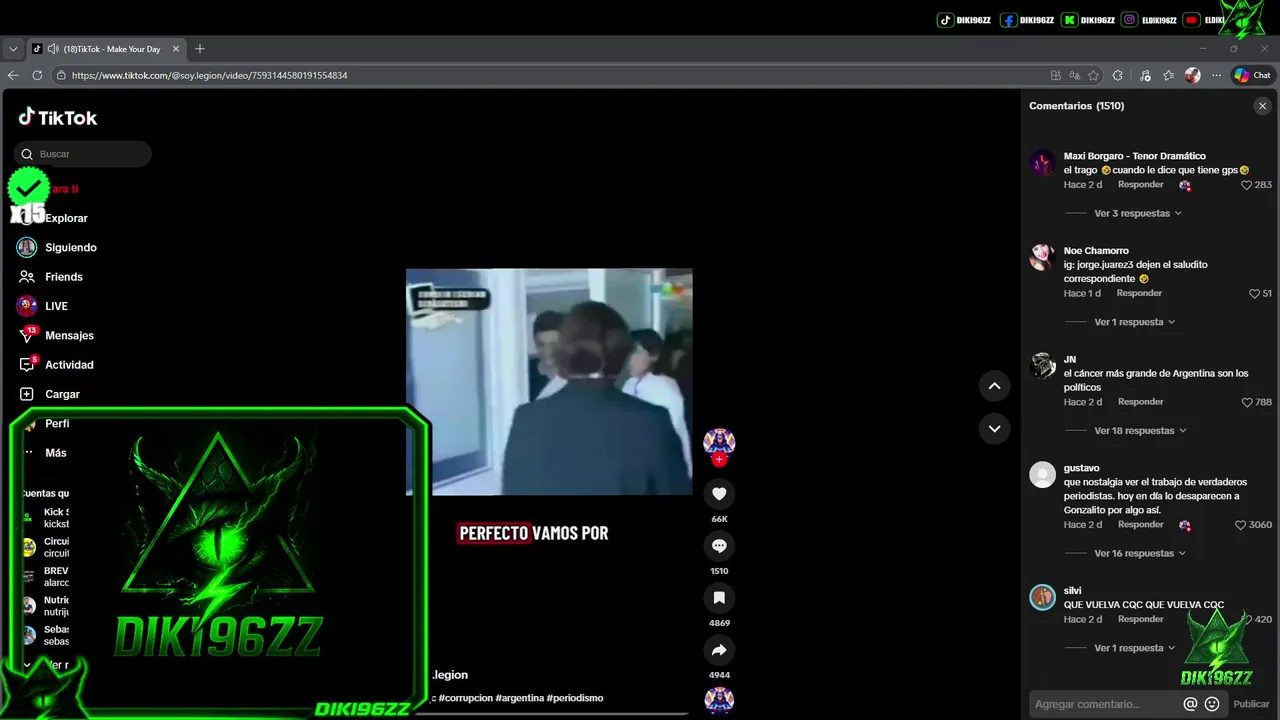Open Maxi Borgaro's commenter avatar
1280x720 pixels.
1043,163
